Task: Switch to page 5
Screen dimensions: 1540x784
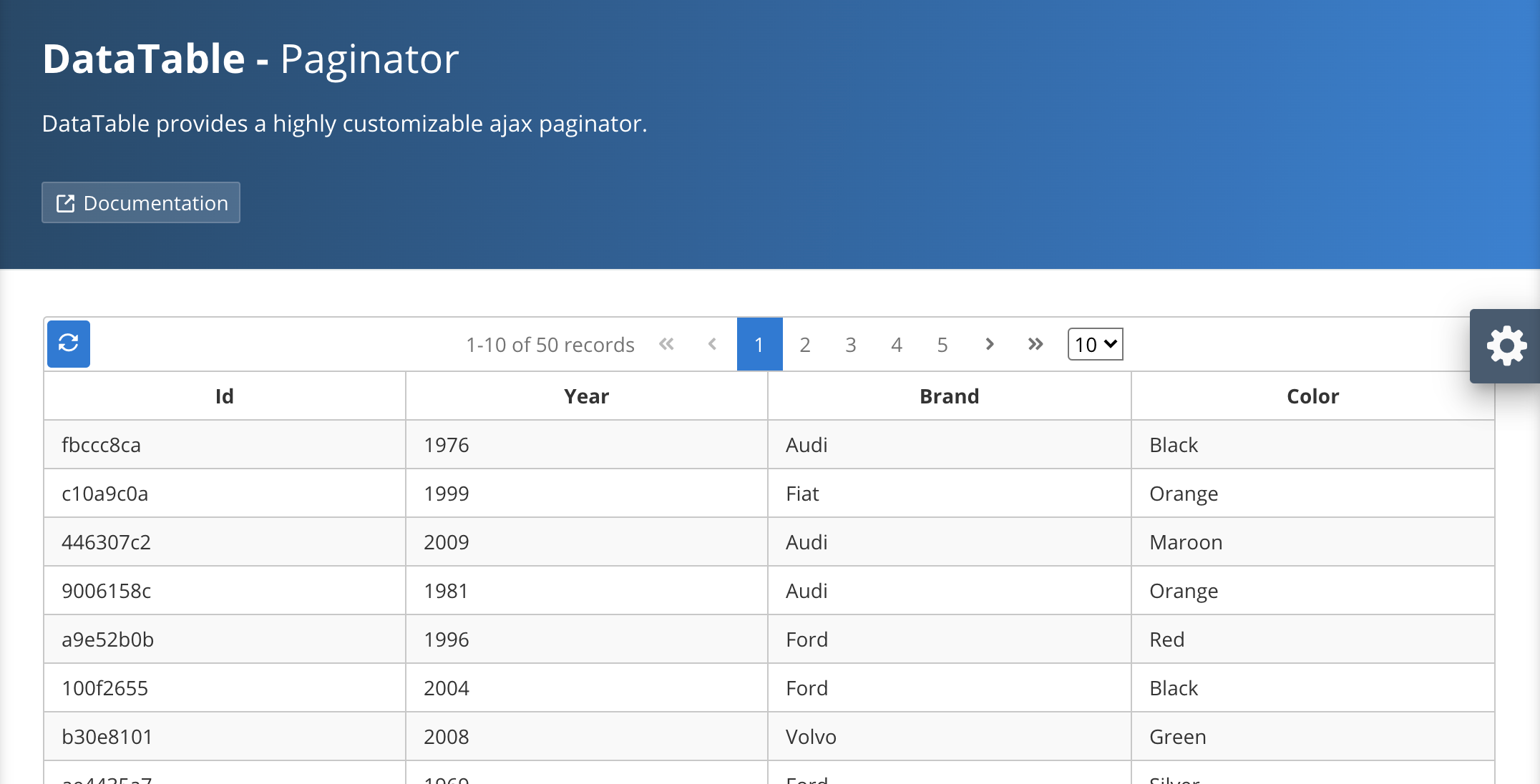Action: coord(942,345)
